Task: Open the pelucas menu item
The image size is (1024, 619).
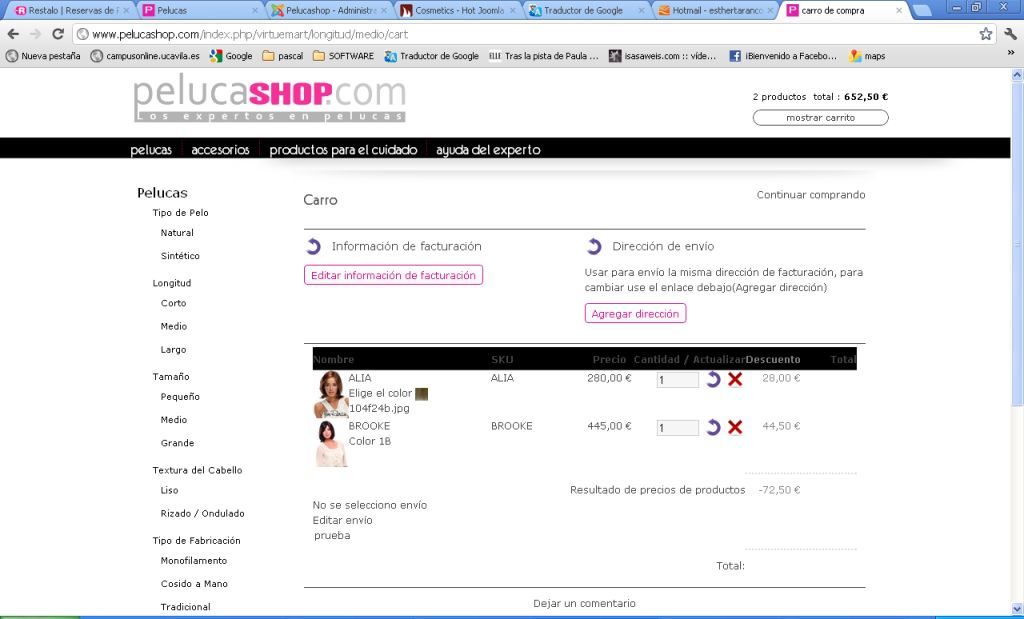Action: pyautogui.click(x=151, y=150)
